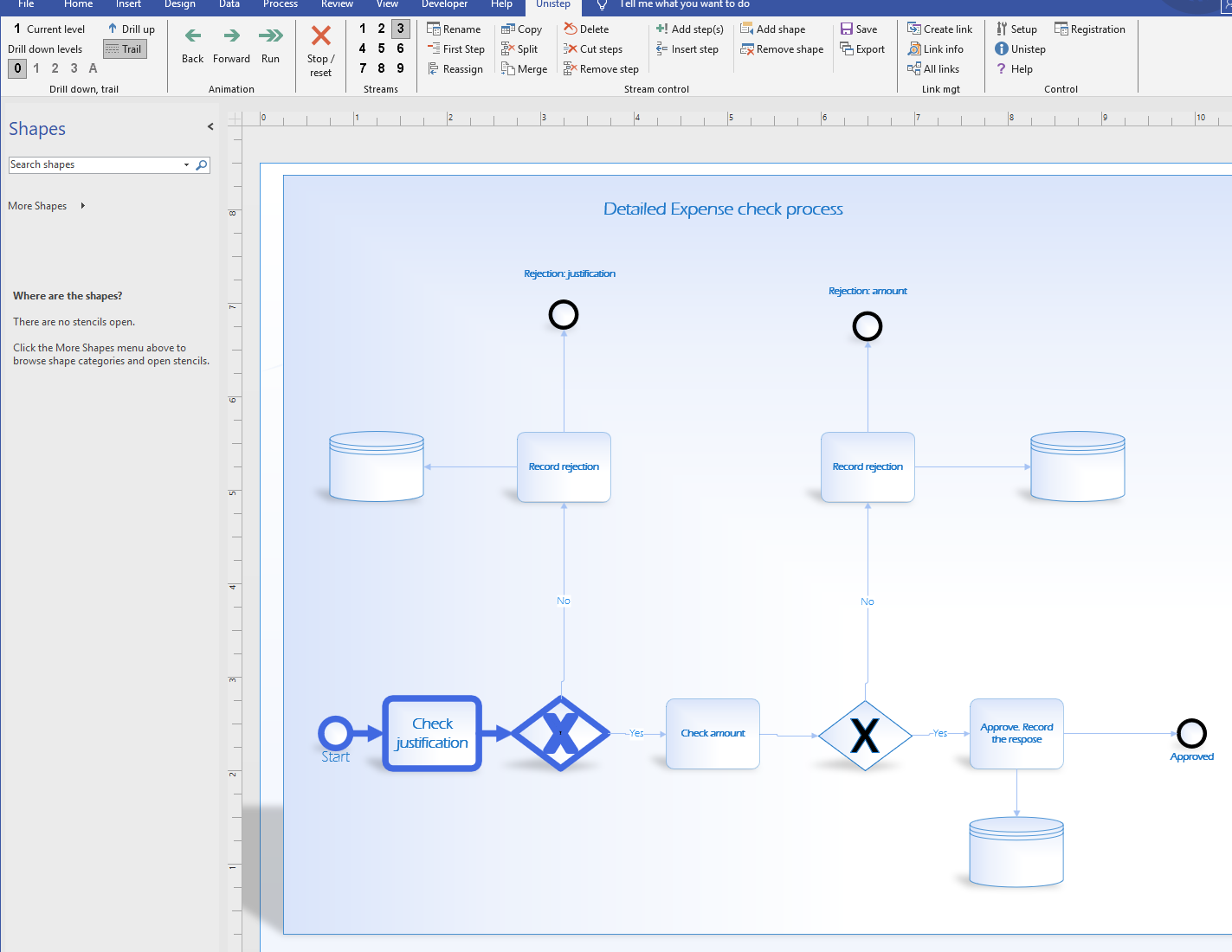Viewport: 1232px width, 952px height.
Task: Open the Developer ribbon tab
Action: pos(444,4)
